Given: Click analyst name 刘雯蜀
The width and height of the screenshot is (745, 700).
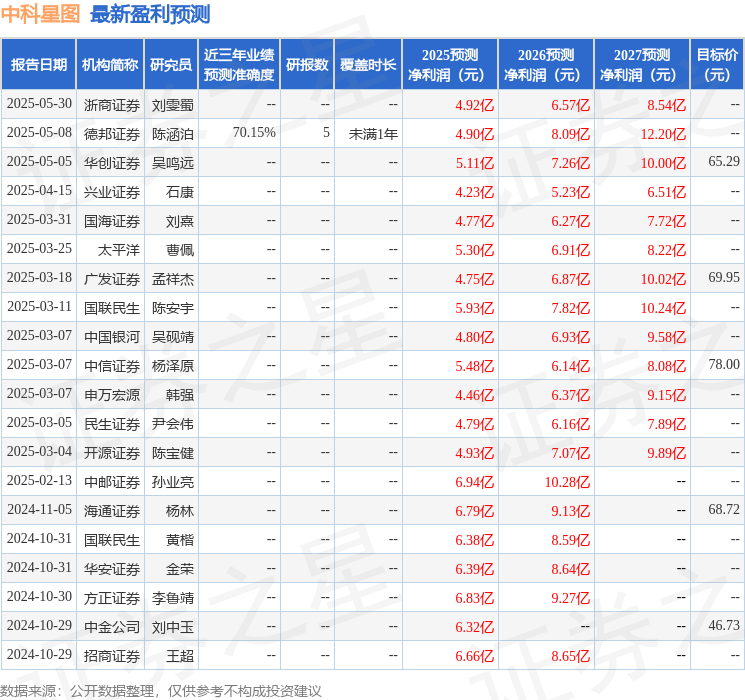Looking at the screenshot, I should point(173,105).
